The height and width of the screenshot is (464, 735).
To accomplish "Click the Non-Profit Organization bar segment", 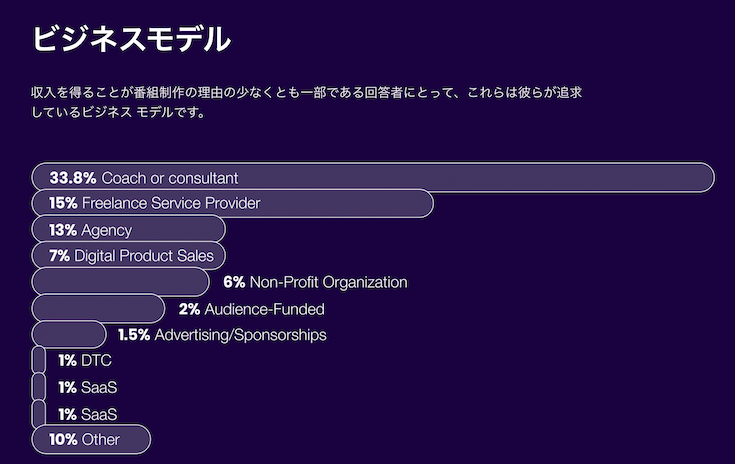I will [x=120, y=282].
